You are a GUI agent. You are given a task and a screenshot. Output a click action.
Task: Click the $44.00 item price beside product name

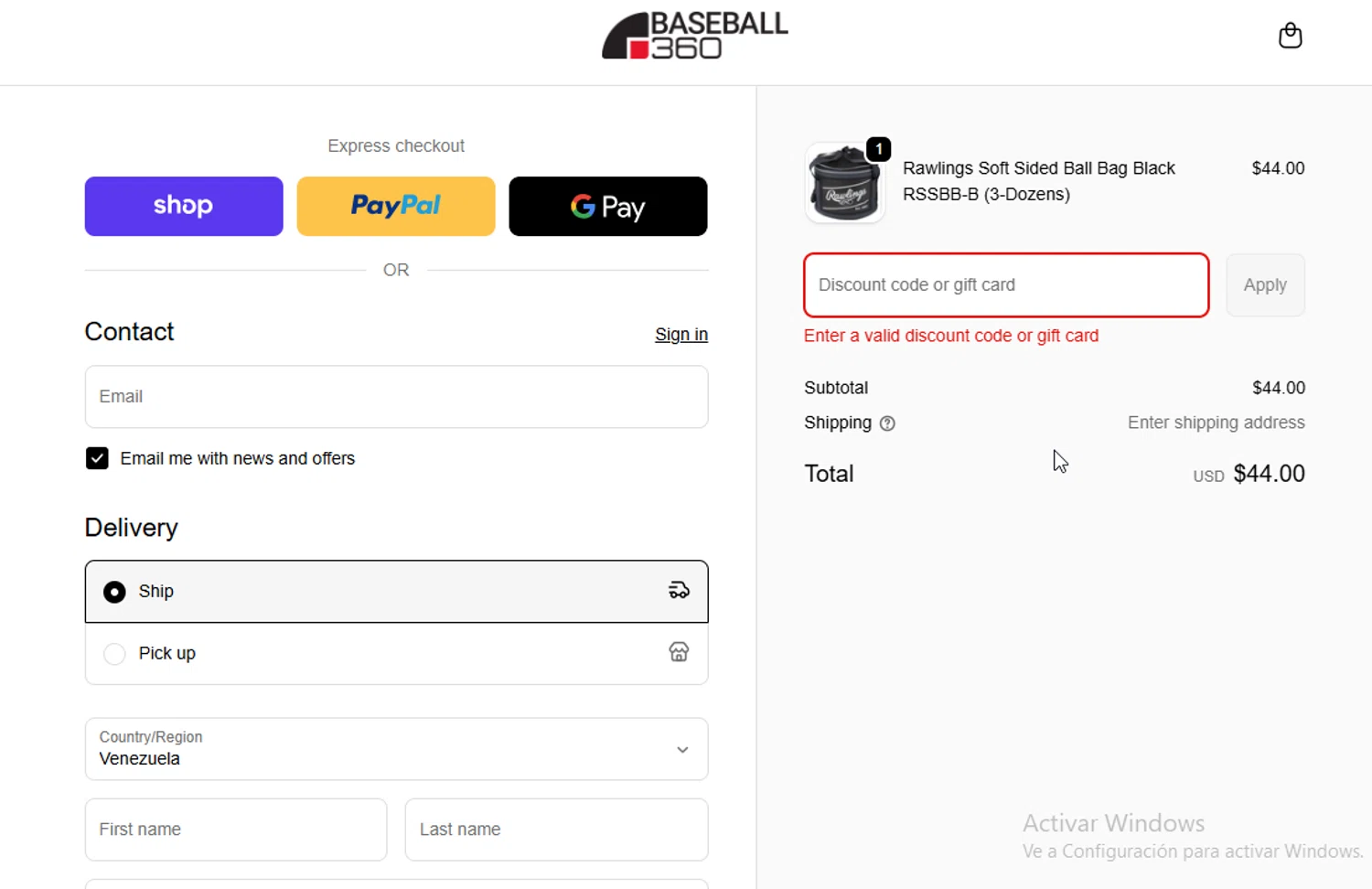coord(1278,168)
